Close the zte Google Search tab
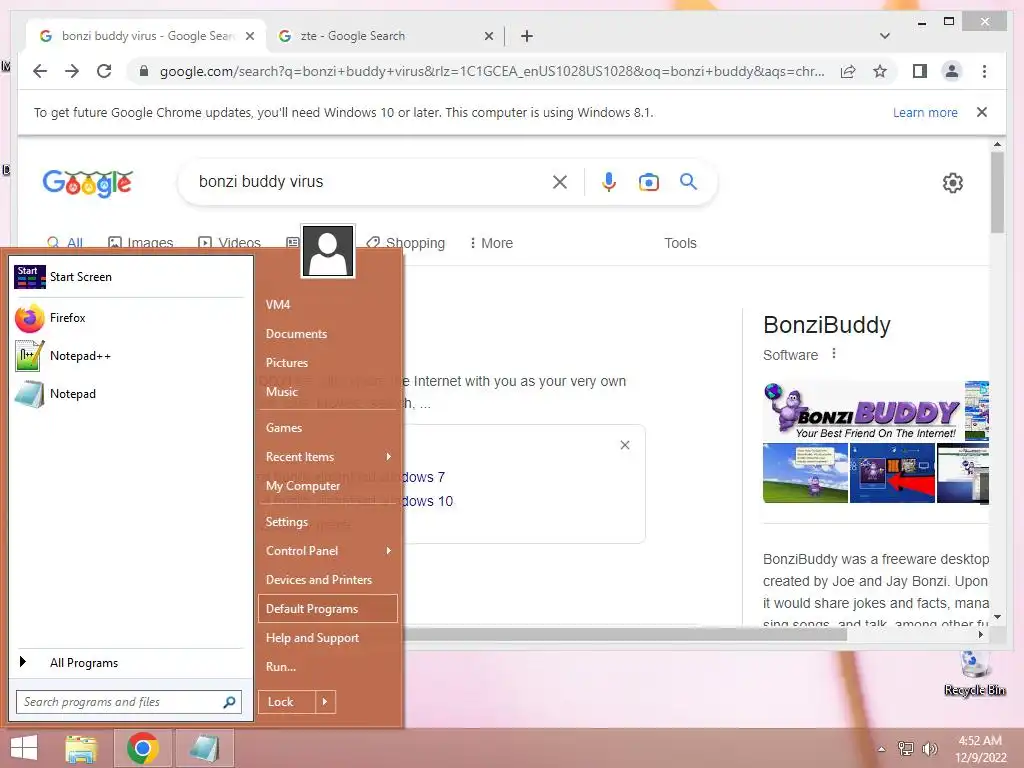 (x=488, y=36)
